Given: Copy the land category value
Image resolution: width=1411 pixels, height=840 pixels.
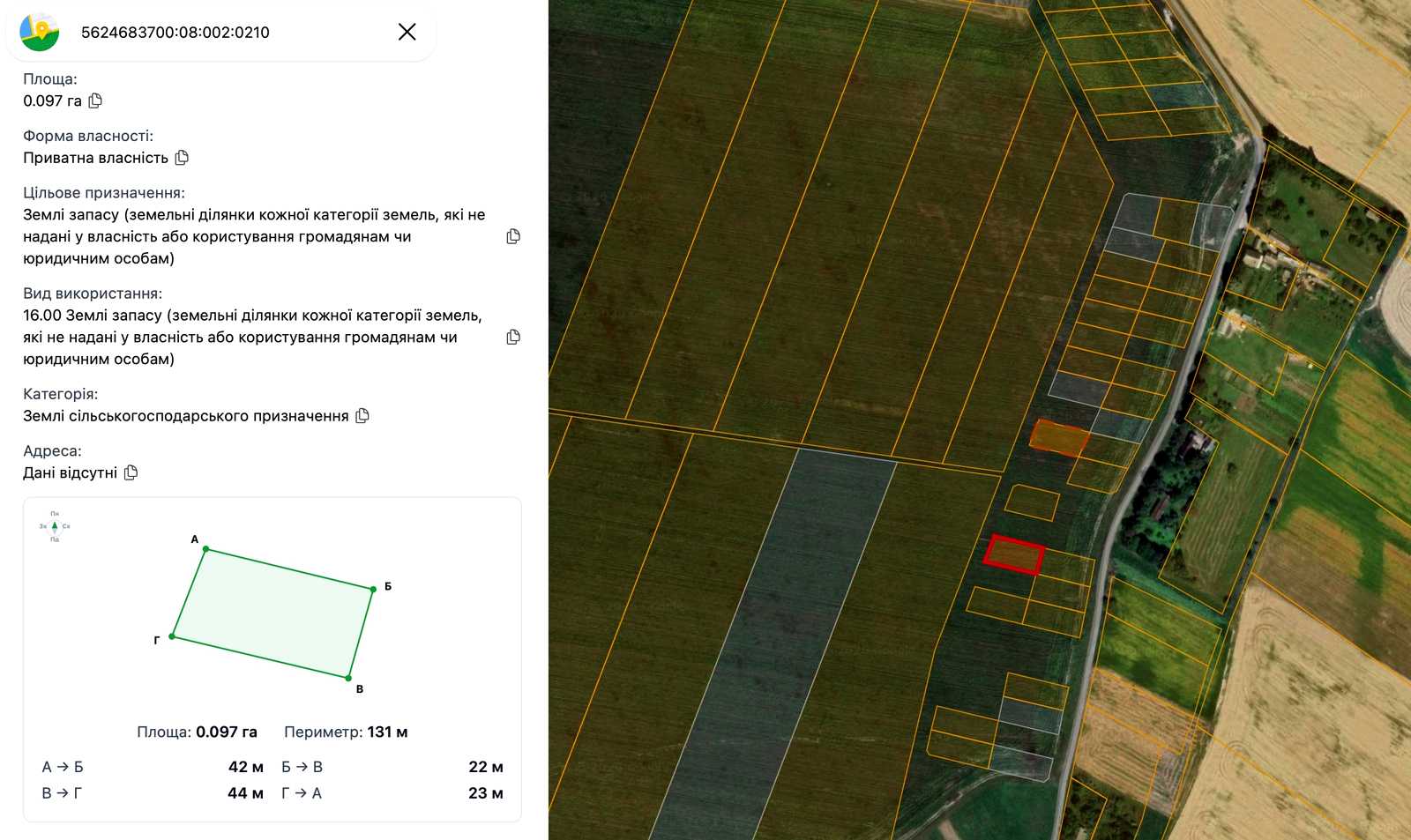Looking at the screenshot, I should click(x=362, y=415).
